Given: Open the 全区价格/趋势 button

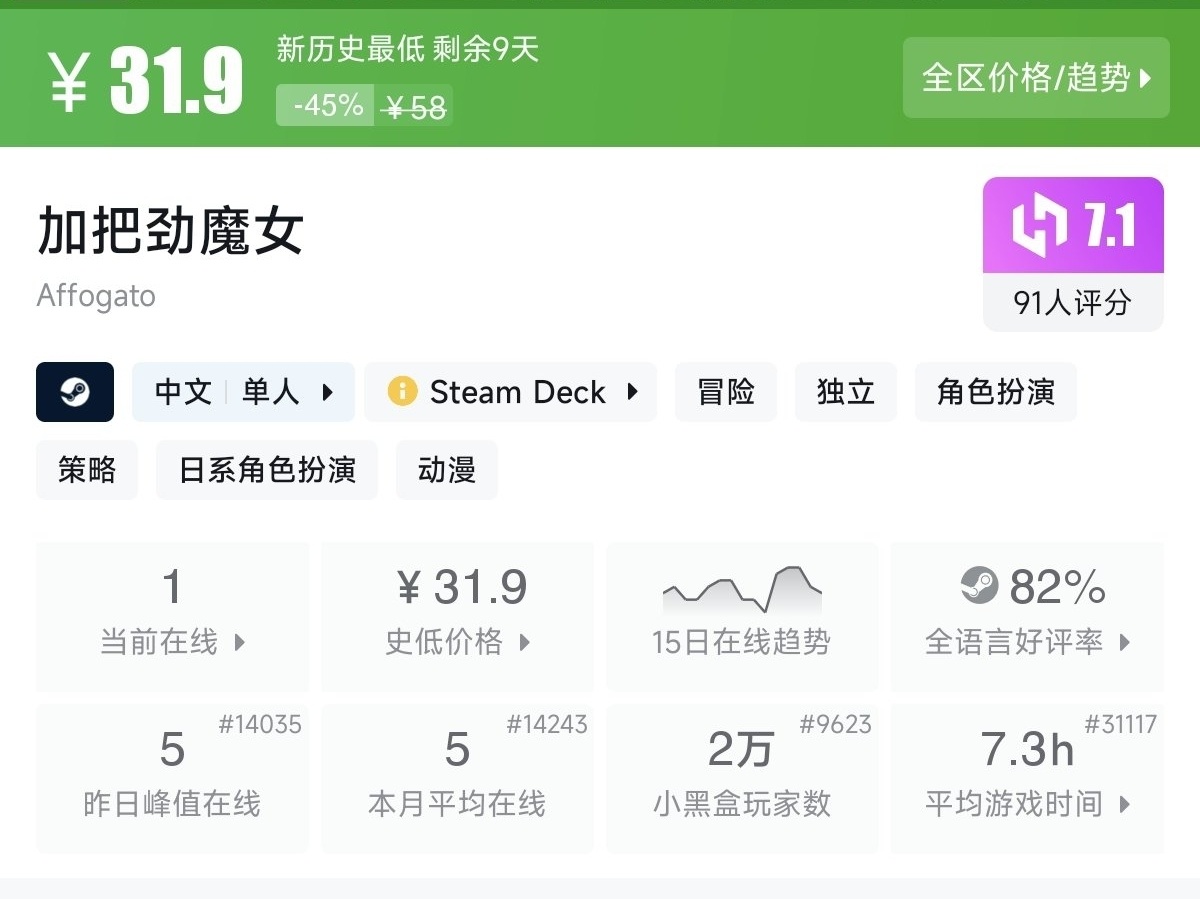Looking at the screenshot, I should [1036, 78].
